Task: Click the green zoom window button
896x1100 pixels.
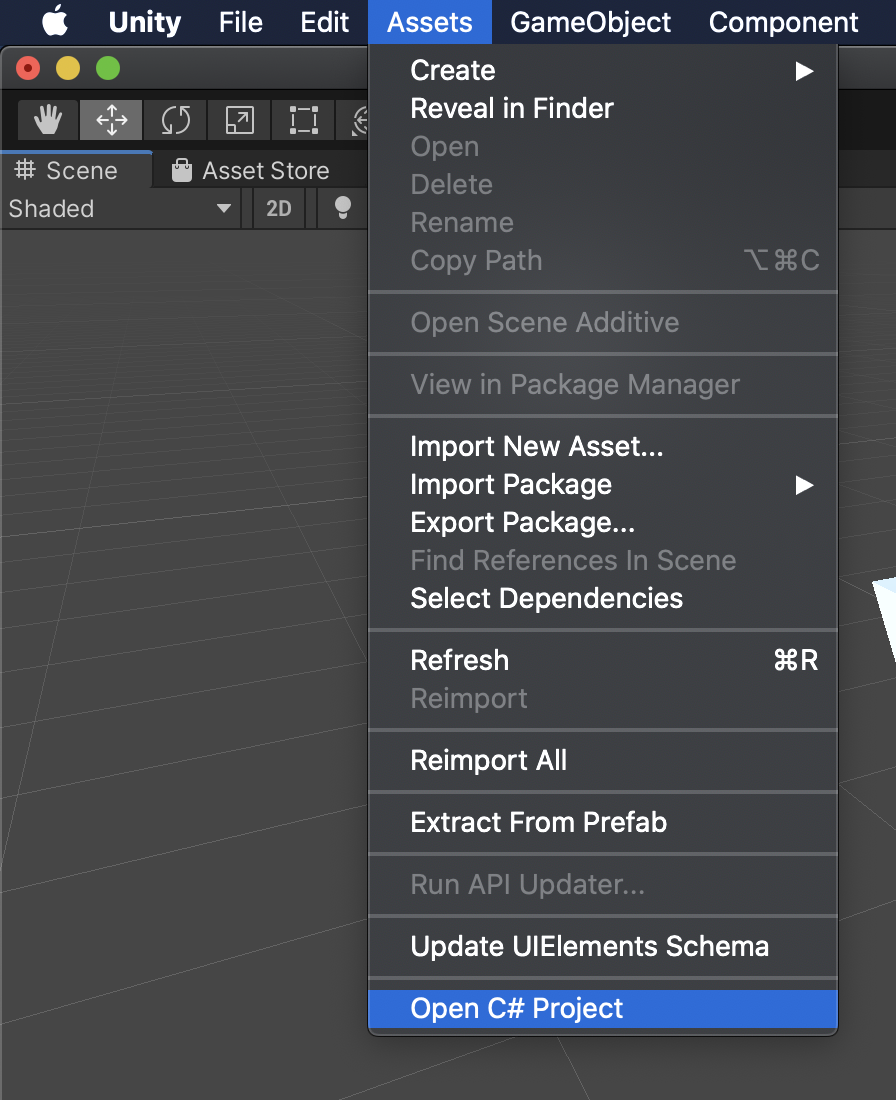Action: 107,68
